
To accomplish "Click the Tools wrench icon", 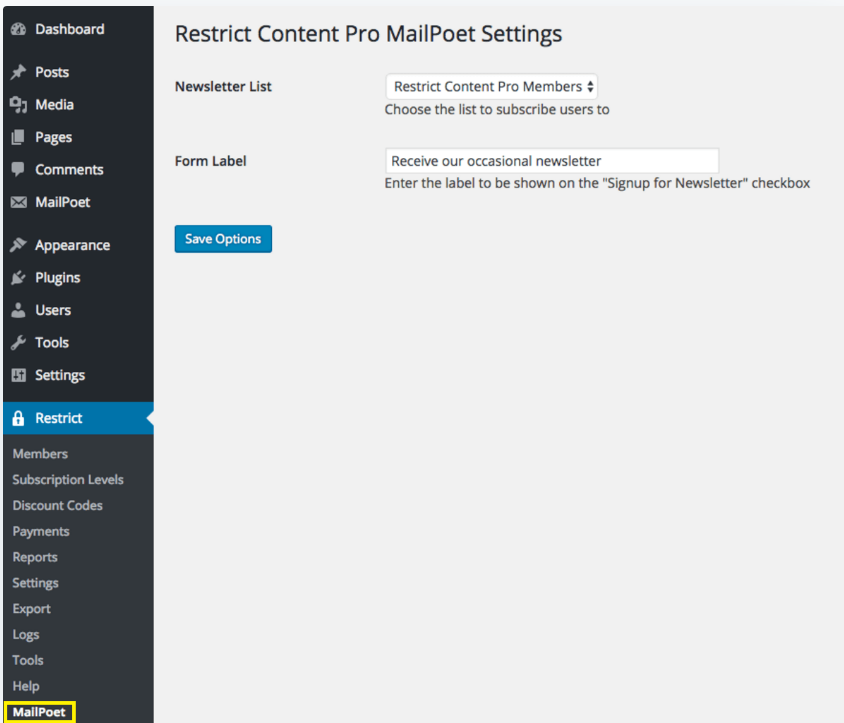I will [x=18, y=343].
